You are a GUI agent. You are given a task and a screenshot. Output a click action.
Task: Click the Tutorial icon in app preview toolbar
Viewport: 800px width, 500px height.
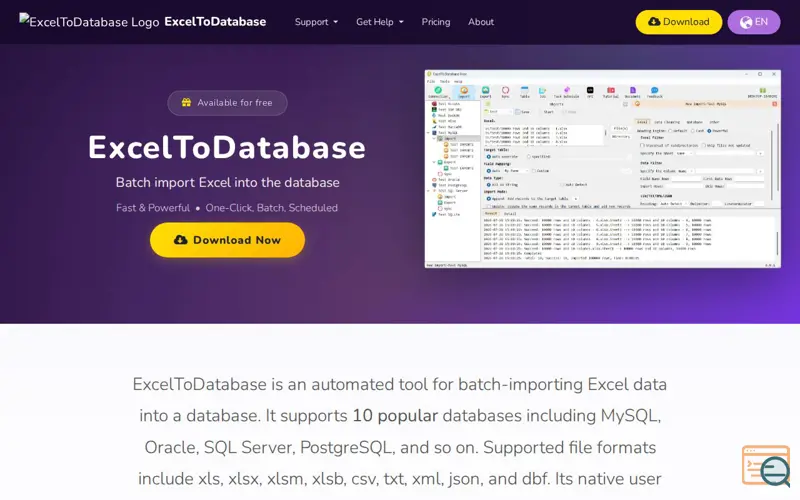tap(611, 90)
